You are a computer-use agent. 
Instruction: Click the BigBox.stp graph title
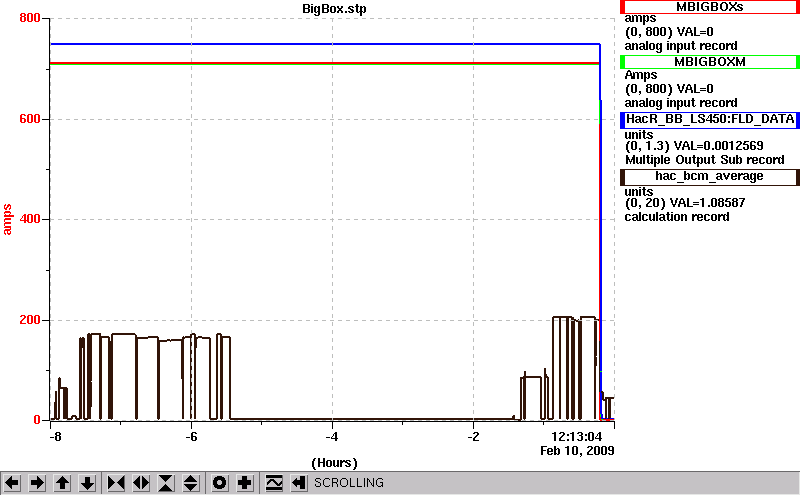pos(334,9)
